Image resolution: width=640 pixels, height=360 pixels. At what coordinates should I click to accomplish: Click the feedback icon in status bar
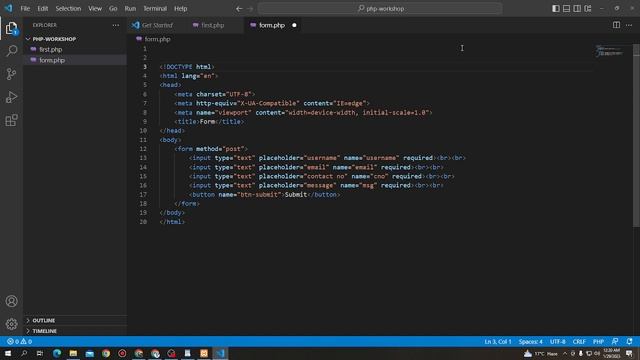tap(615, 341)
